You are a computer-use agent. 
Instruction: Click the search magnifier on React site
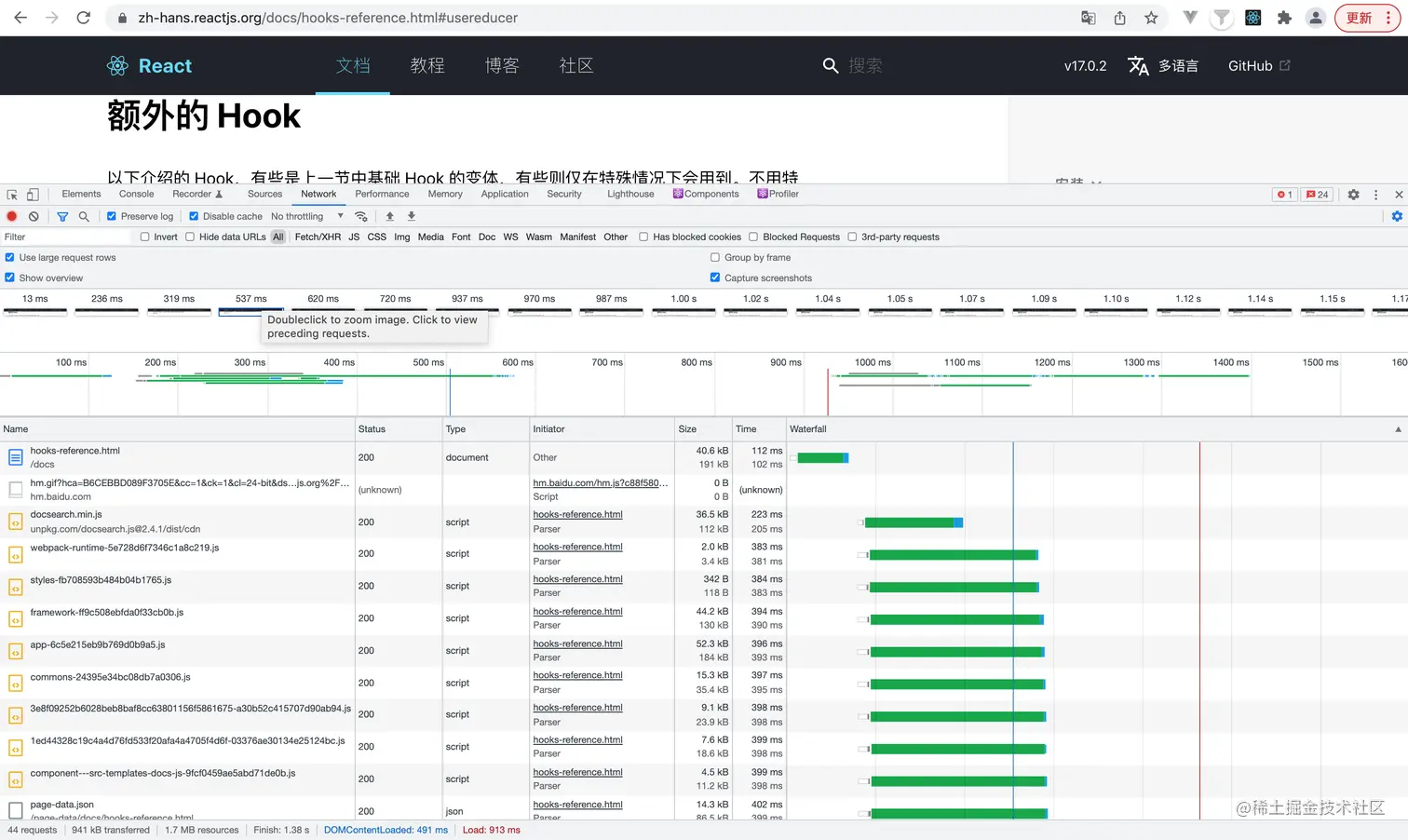click(831, 65)
